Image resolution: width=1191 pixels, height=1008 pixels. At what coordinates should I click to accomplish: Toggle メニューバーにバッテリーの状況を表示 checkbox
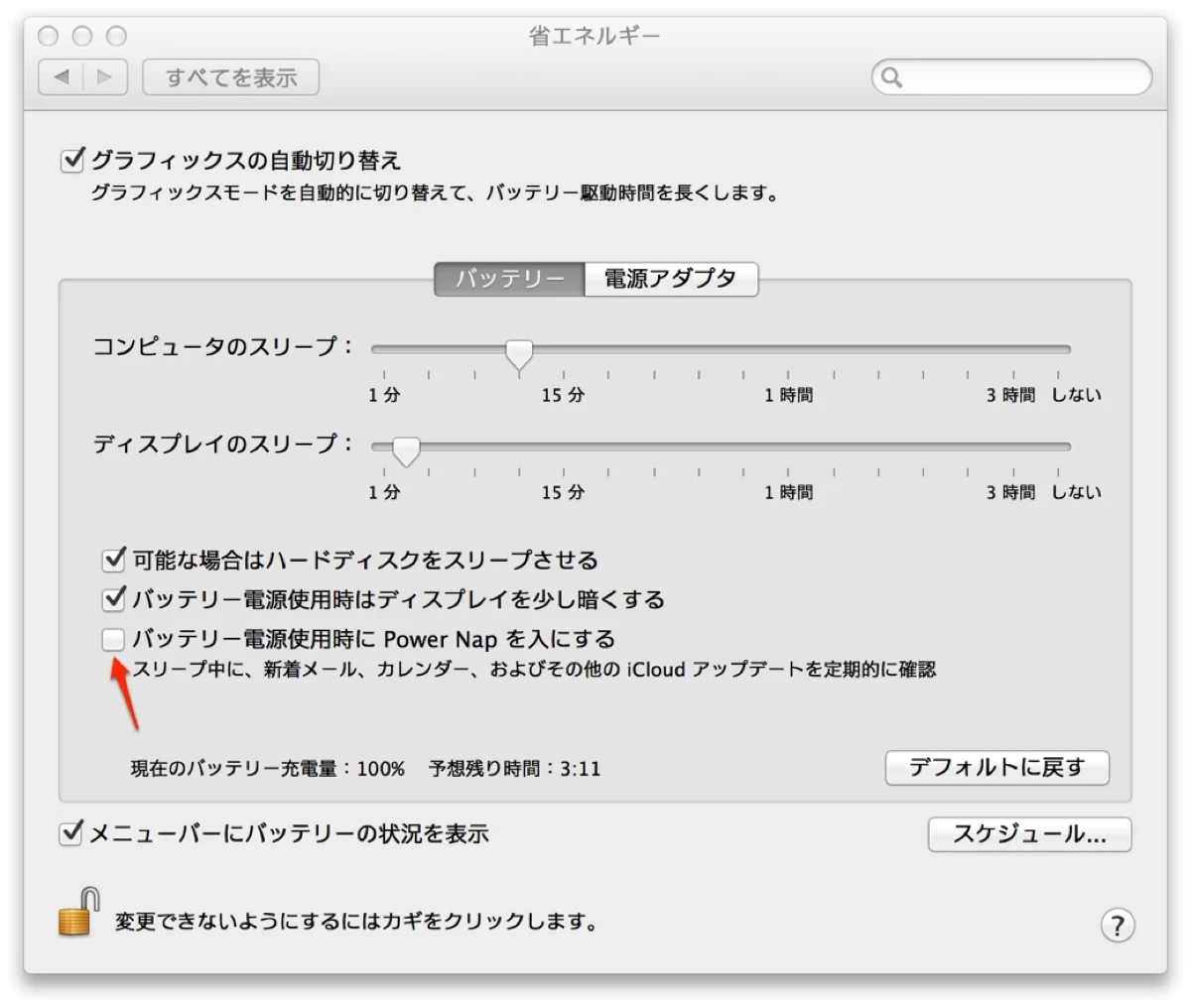click(x=70, y=833)
